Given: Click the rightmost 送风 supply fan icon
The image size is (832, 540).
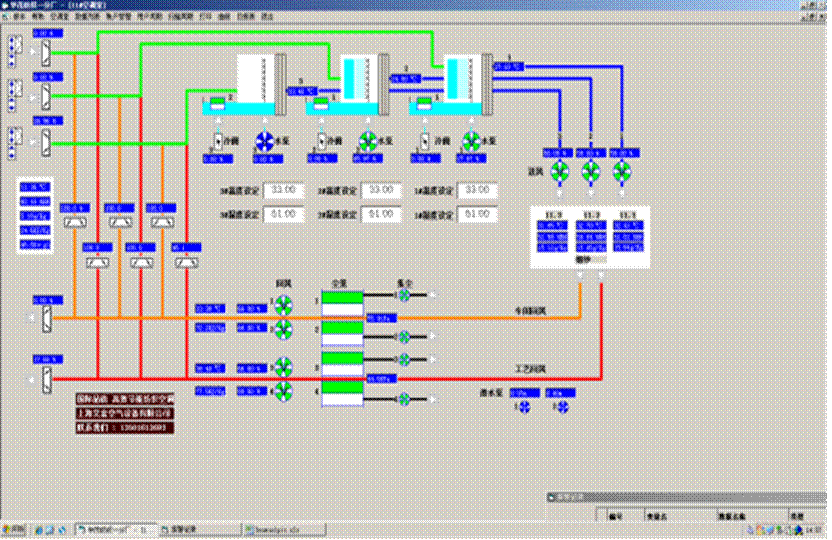Looking at the screenshot, I should coord(621,170).
